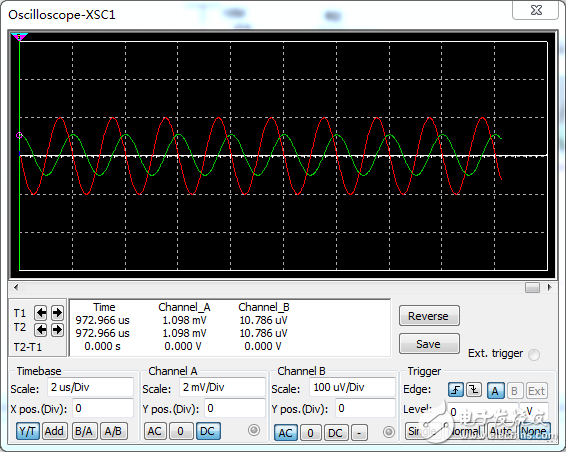Click the magenta T1 cursor marker triangle
The height and width of the screenshot is (452, 566).
[19, 36]
